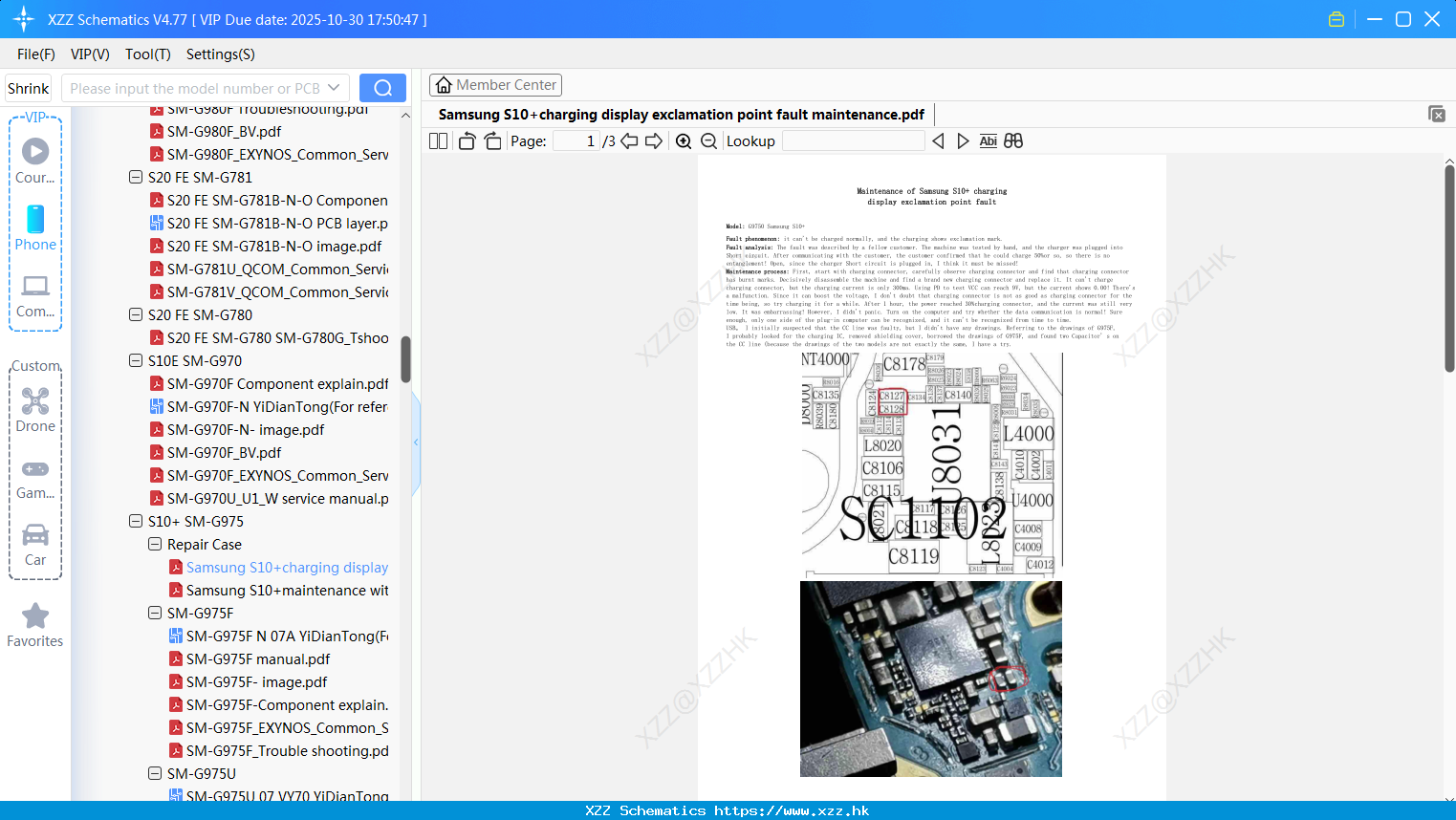Click the file tree vertical scrollbar
This screenshot has height=820, width=1456.
click(x=405, y=359)
